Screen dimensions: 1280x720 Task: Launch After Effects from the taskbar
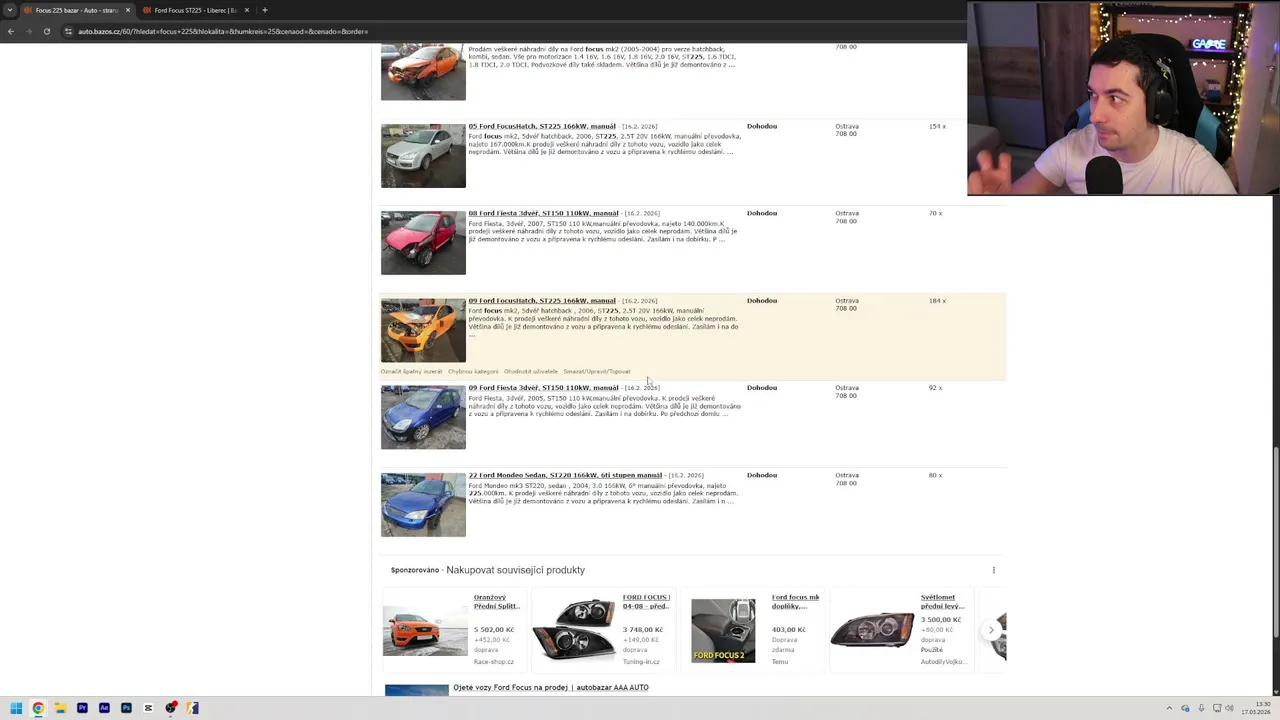[104, 708]
